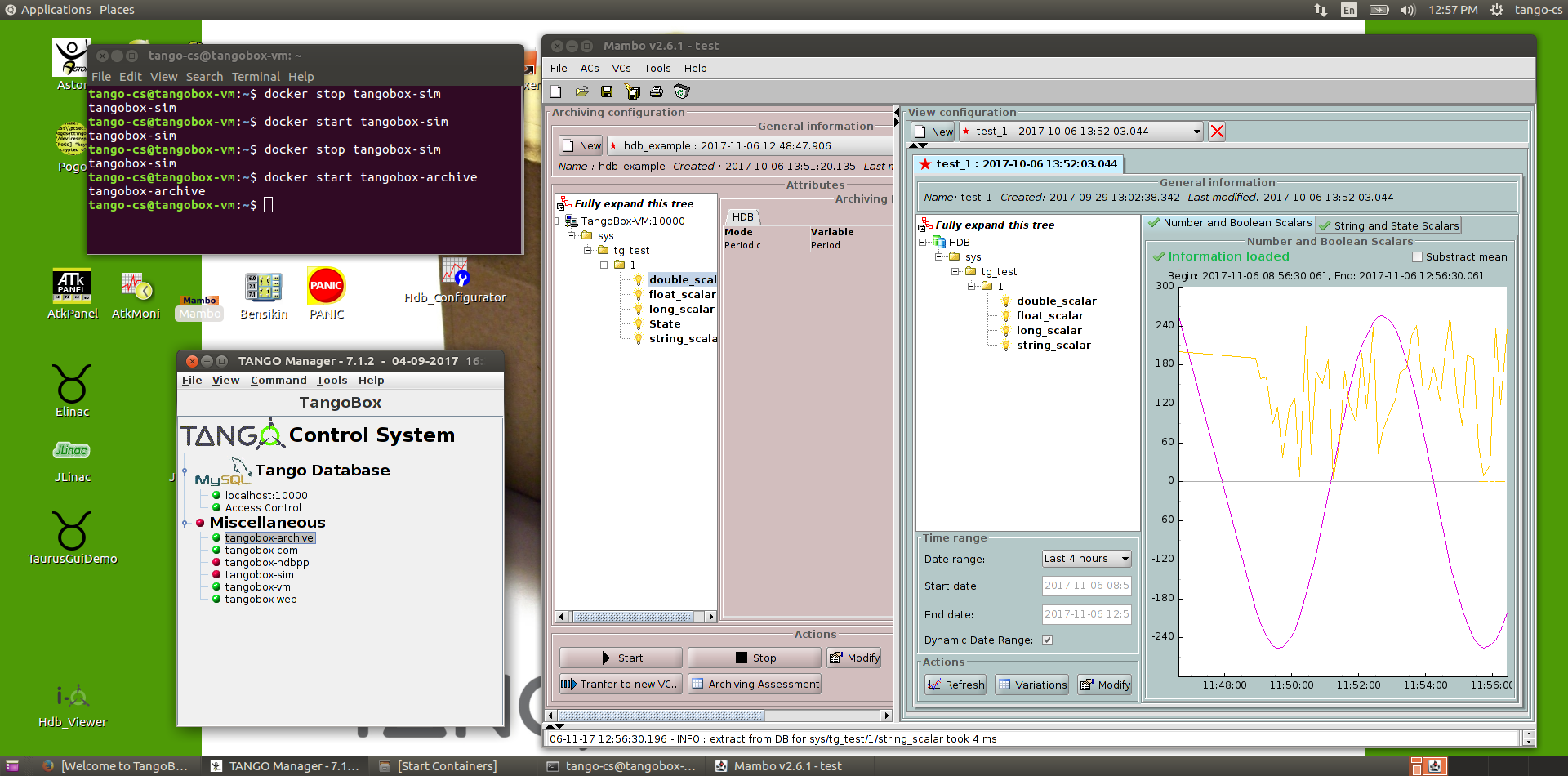This screenshot has width=1568, height=776.
Task: Enable the Substract mean checkbox
Action: (x=1417, y=257)
